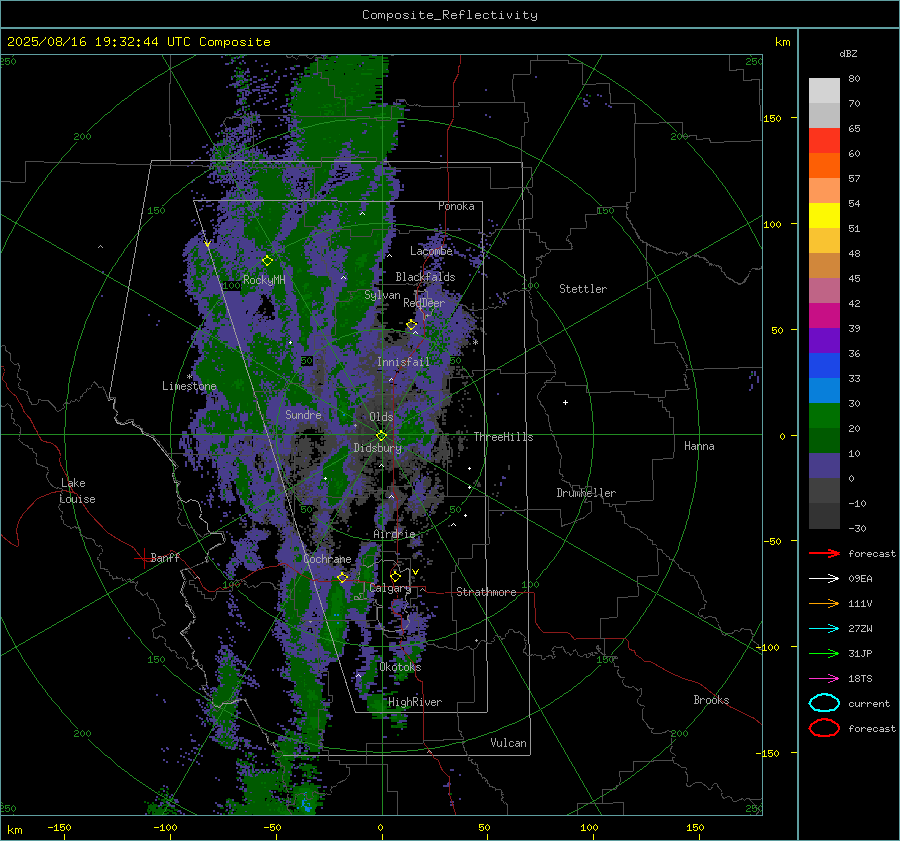
Task: Select the Ponoka label on map
Action: (456, 206)
